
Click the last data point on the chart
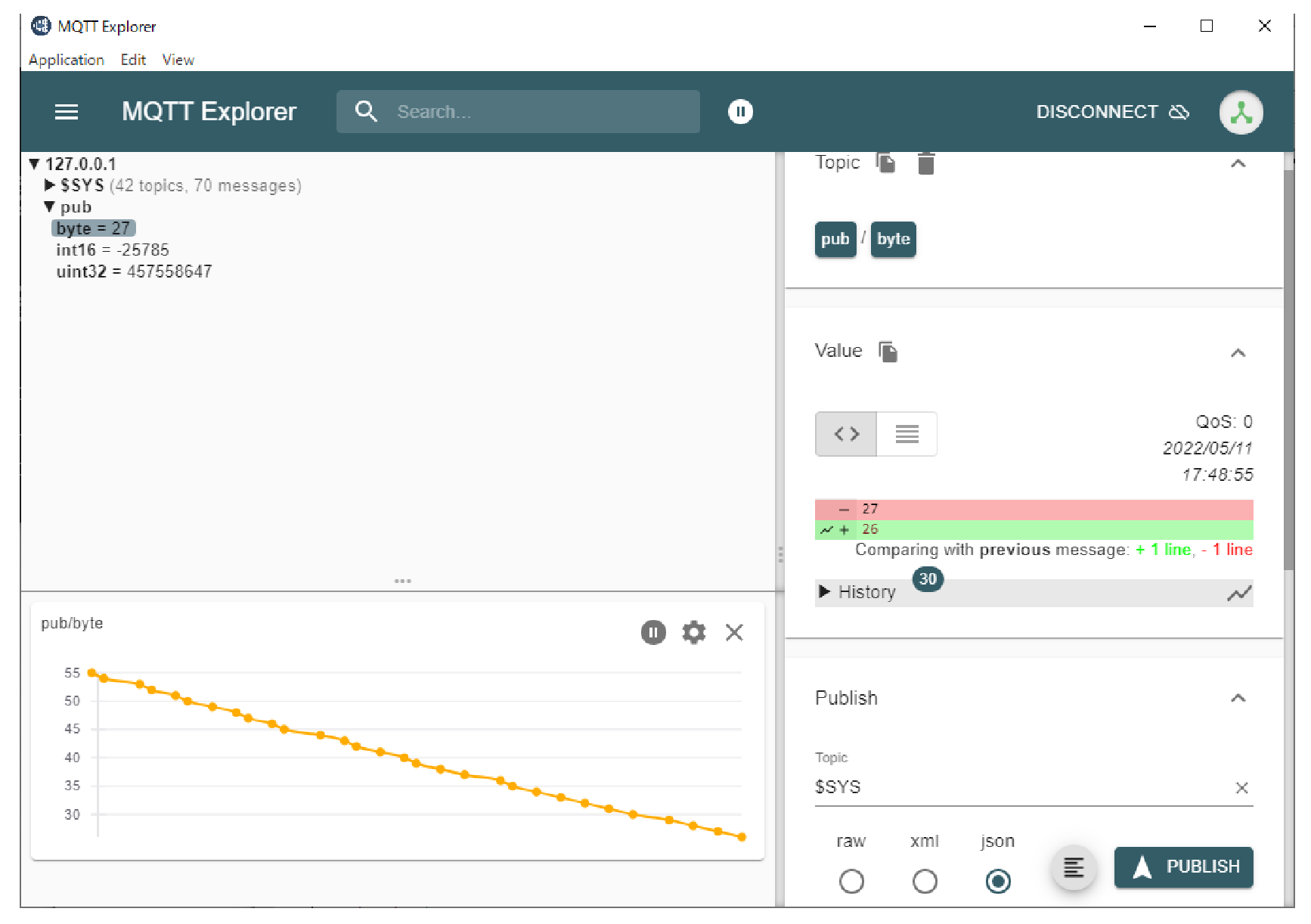(742, 836)
